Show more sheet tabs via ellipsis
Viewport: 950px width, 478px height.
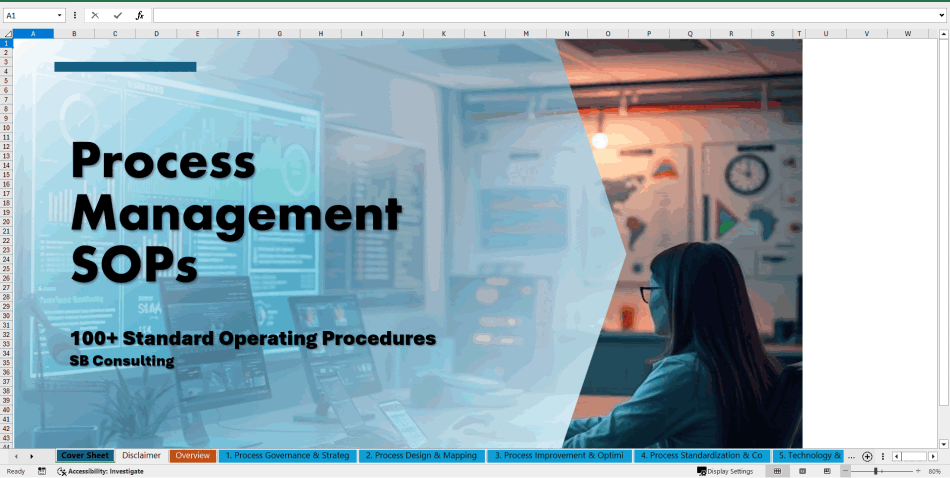851,456
